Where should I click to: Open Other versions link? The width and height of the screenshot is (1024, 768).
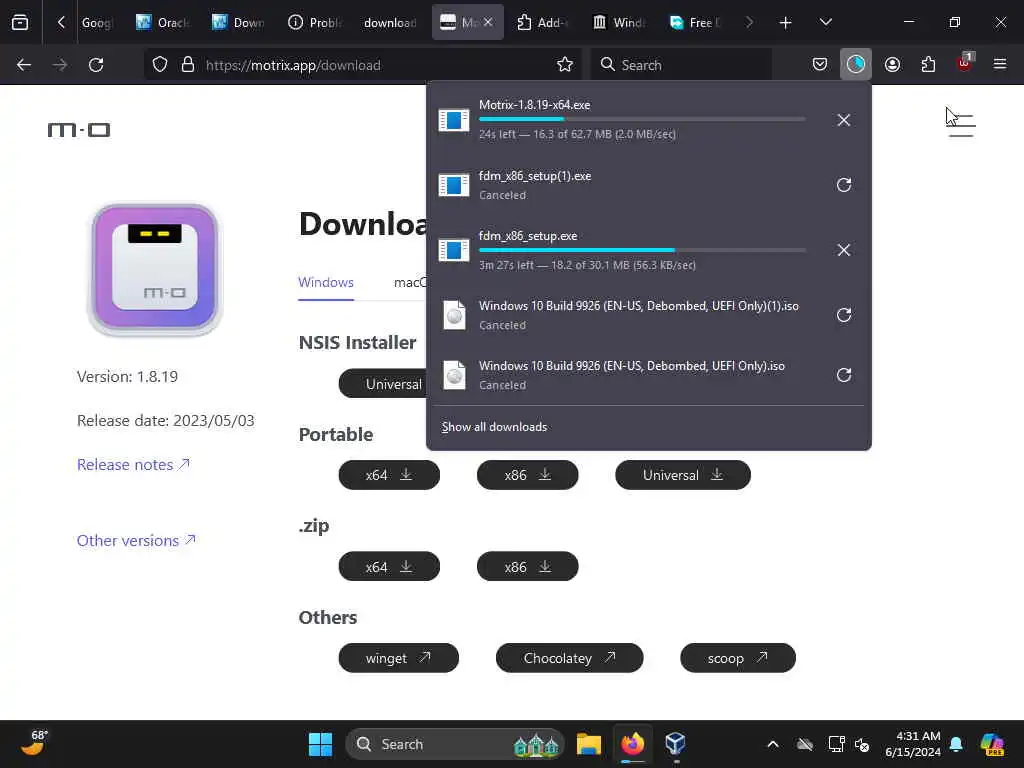point(136,541)
